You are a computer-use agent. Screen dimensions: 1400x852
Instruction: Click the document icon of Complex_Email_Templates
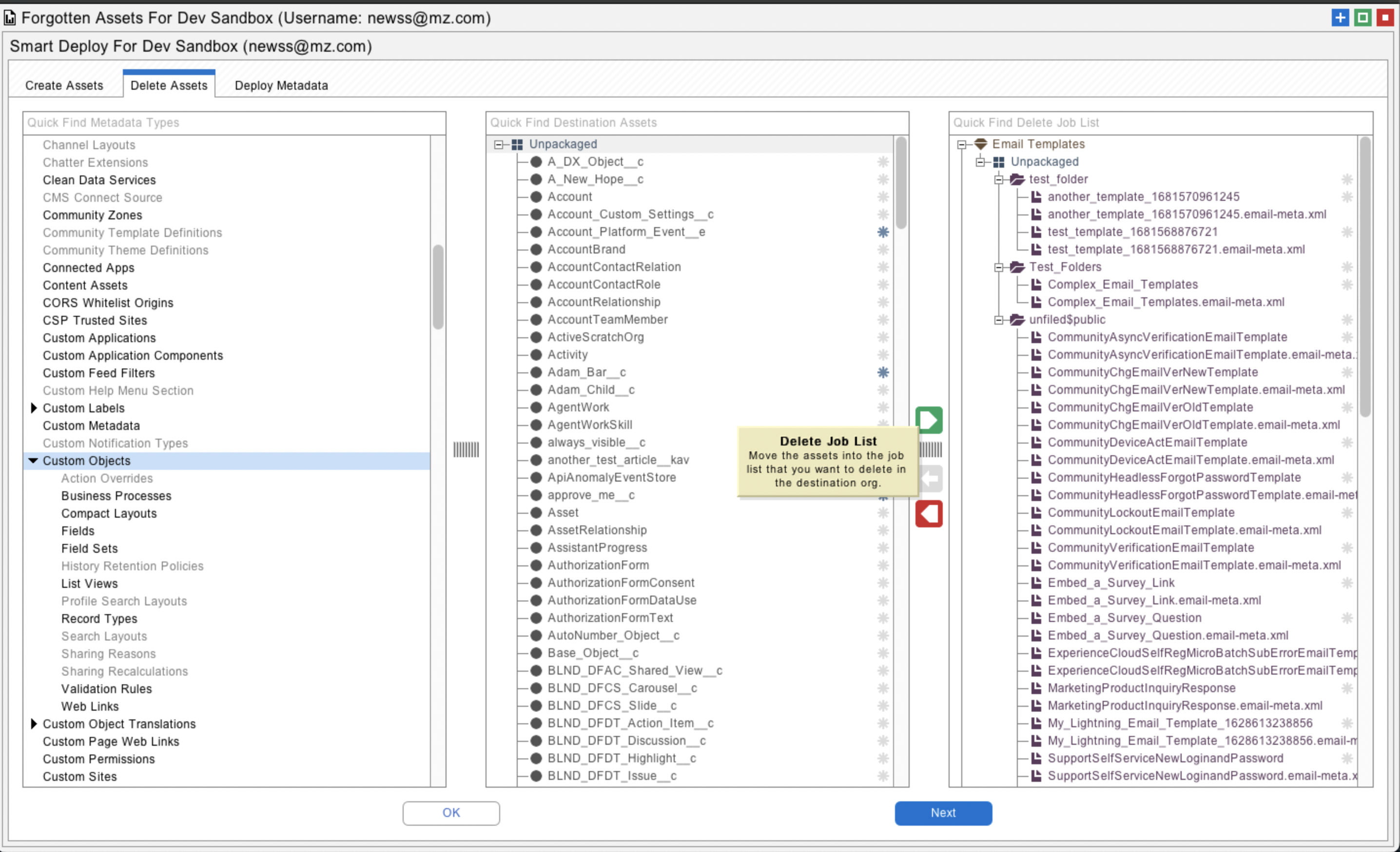pos(1036,285)
